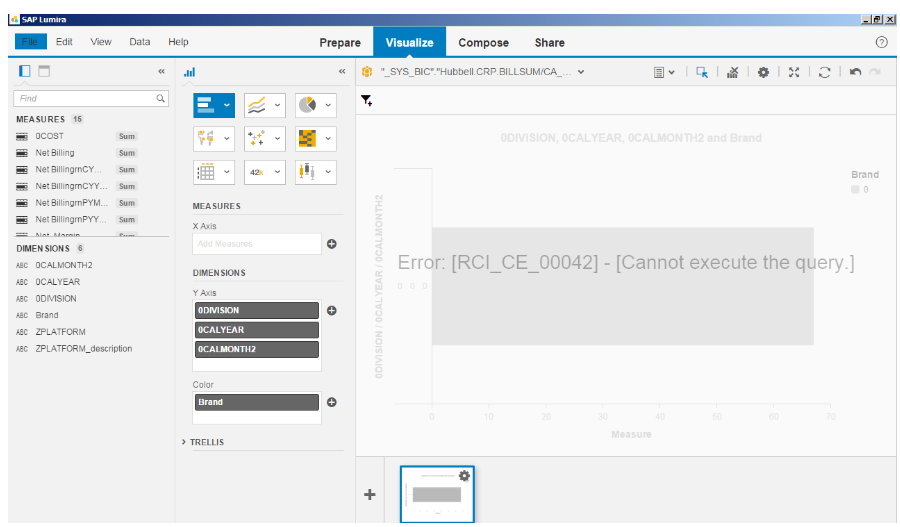Screen dimensions: 900x527
Task: Select the bar chart type icon
Action: point(205,105)
